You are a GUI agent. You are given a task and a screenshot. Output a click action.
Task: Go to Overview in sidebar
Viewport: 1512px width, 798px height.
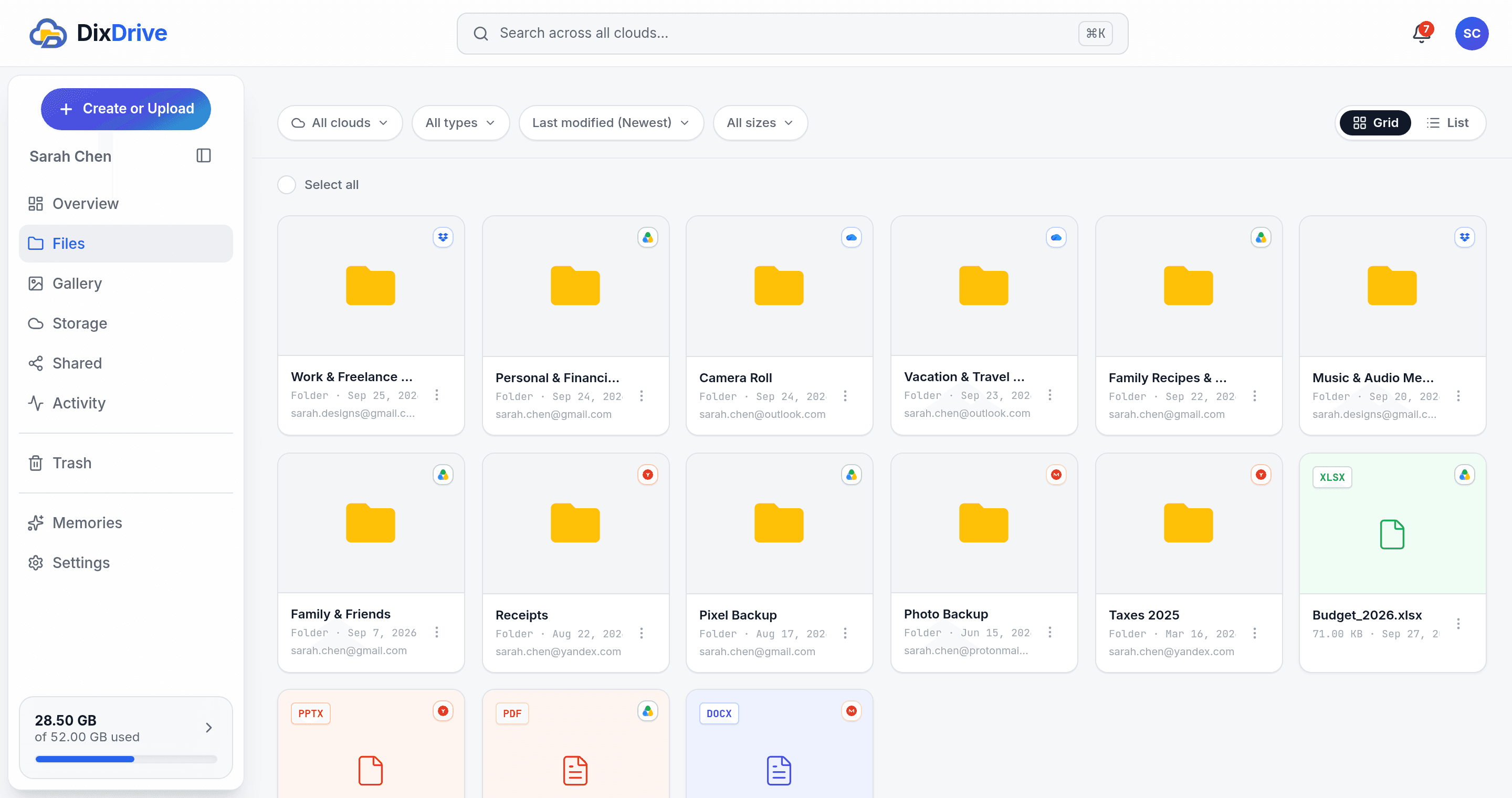[125, 204]
